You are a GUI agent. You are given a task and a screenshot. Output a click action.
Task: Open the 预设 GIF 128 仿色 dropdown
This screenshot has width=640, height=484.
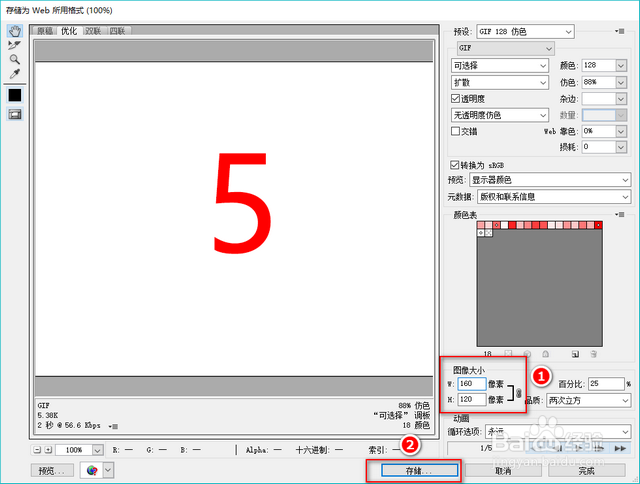tap(525, 31)
